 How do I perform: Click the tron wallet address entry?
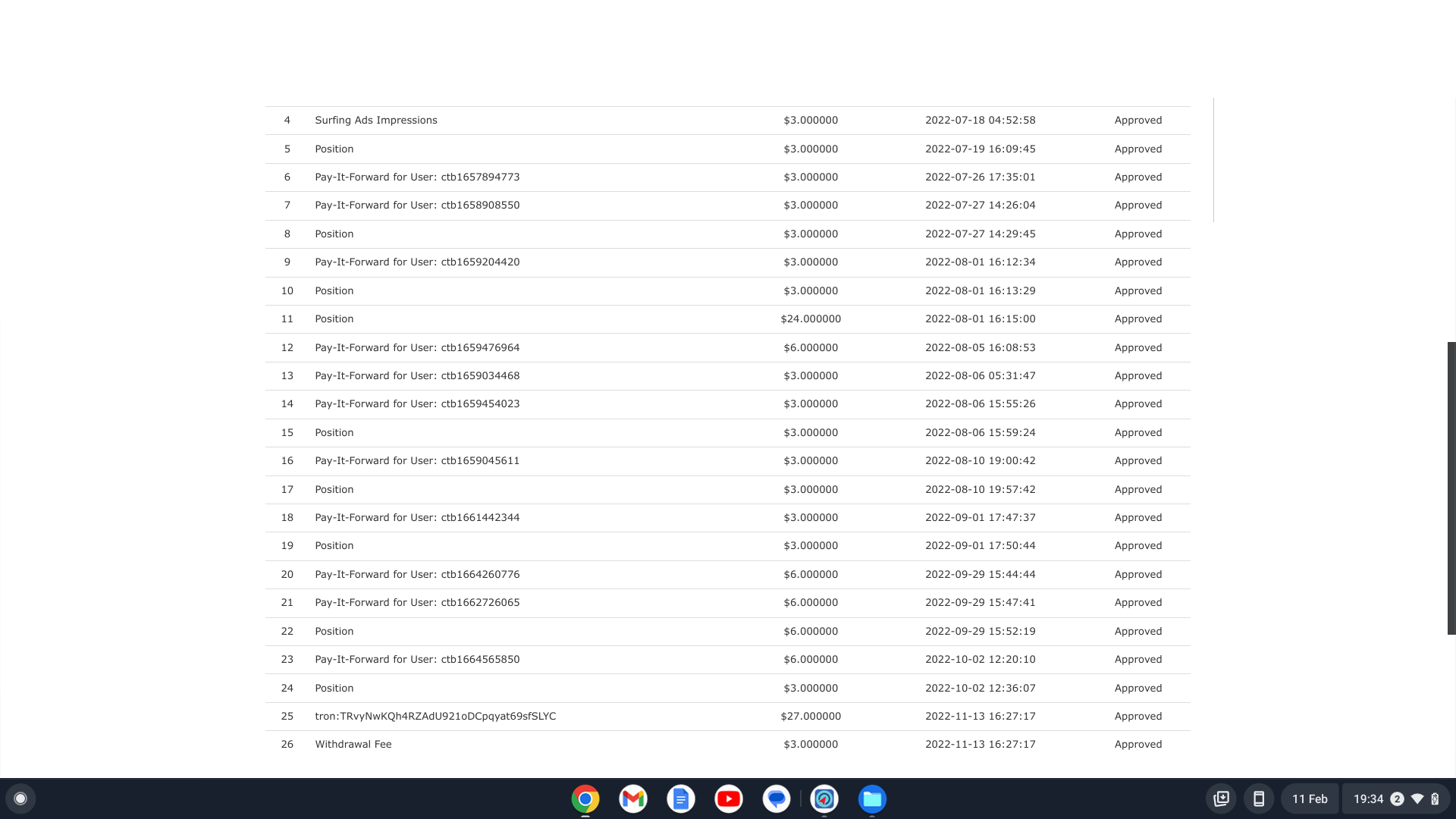click(x=435, y=716)
